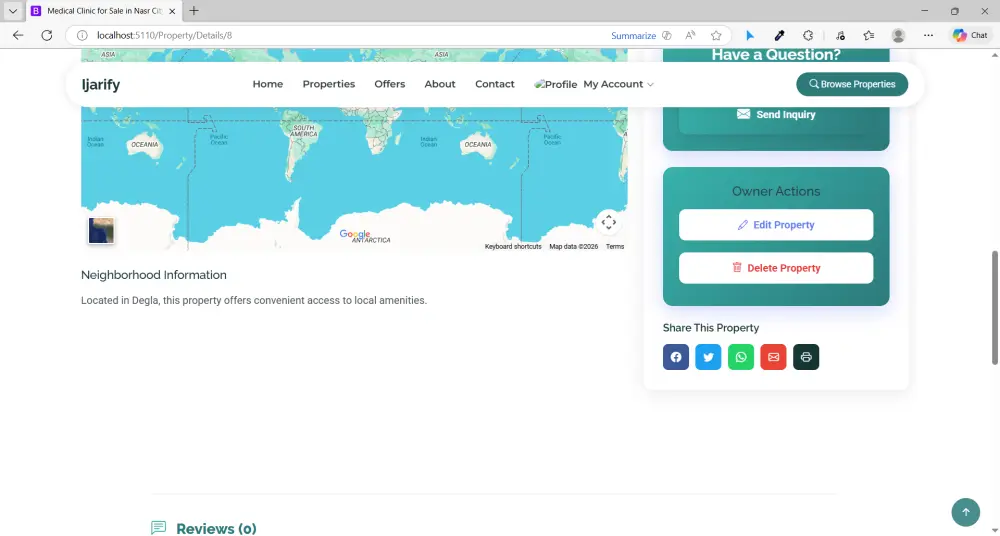Close the Medical Clinic browser tab
Viewport: 1000px width, 536px height.
click(x=172, y=11)
